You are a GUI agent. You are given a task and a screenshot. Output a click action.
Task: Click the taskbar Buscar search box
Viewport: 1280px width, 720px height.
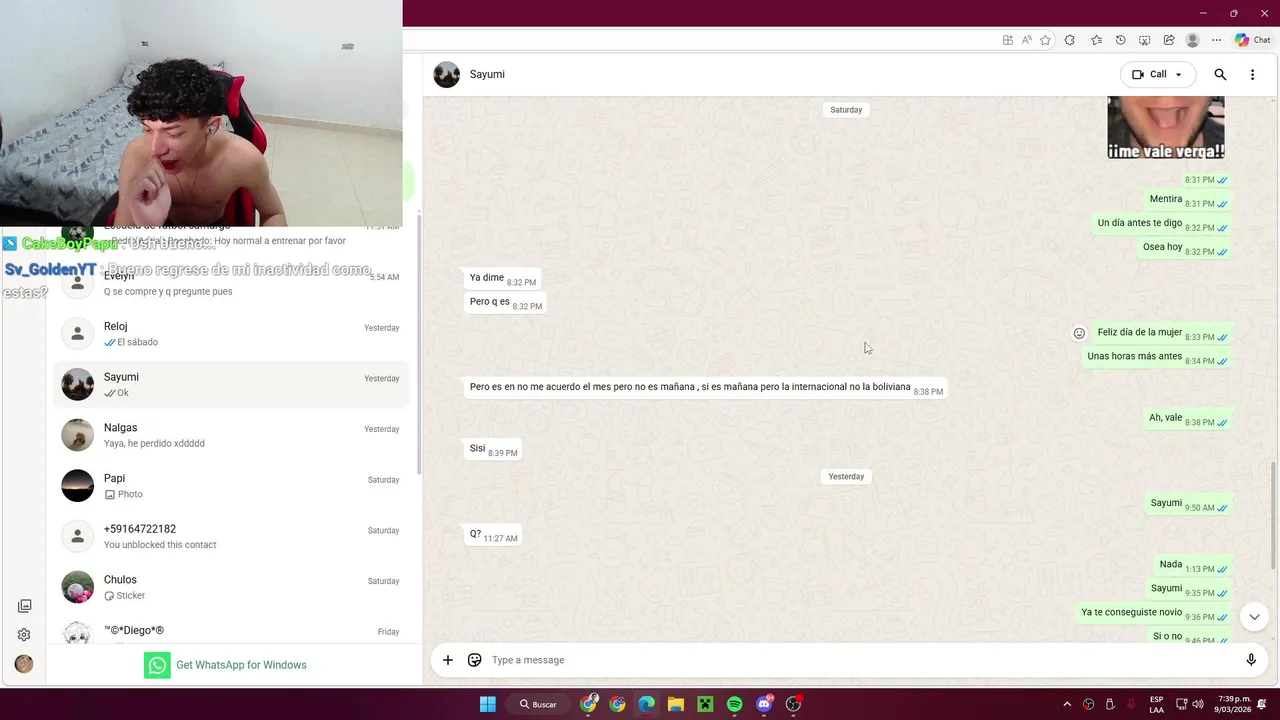[538, 704]
